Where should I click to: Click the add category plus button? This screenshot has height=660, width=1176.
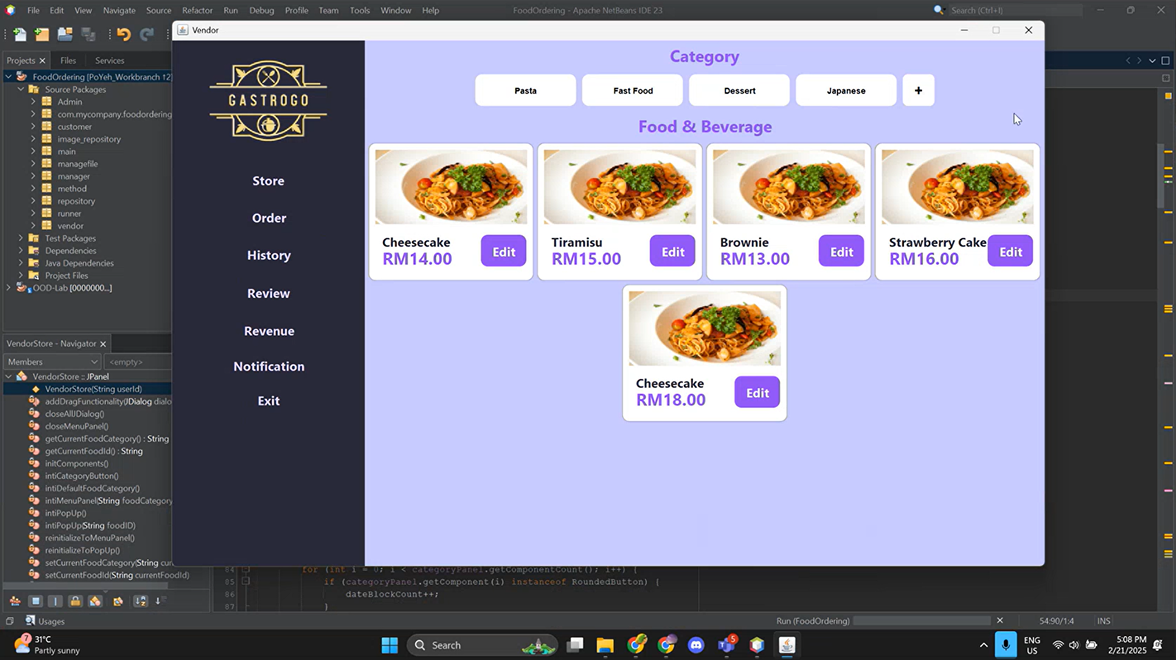tap(918, 91)
